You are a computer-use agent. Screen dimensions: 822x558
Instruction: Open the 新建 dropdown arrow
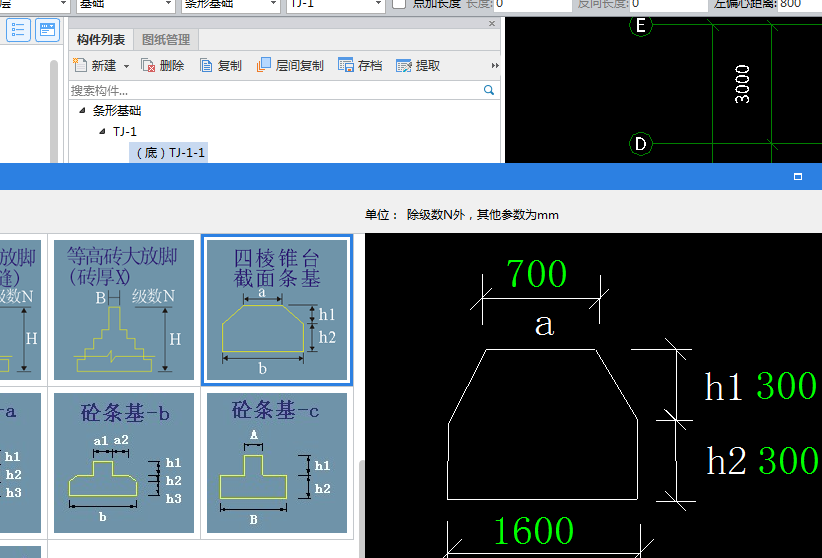126,66
